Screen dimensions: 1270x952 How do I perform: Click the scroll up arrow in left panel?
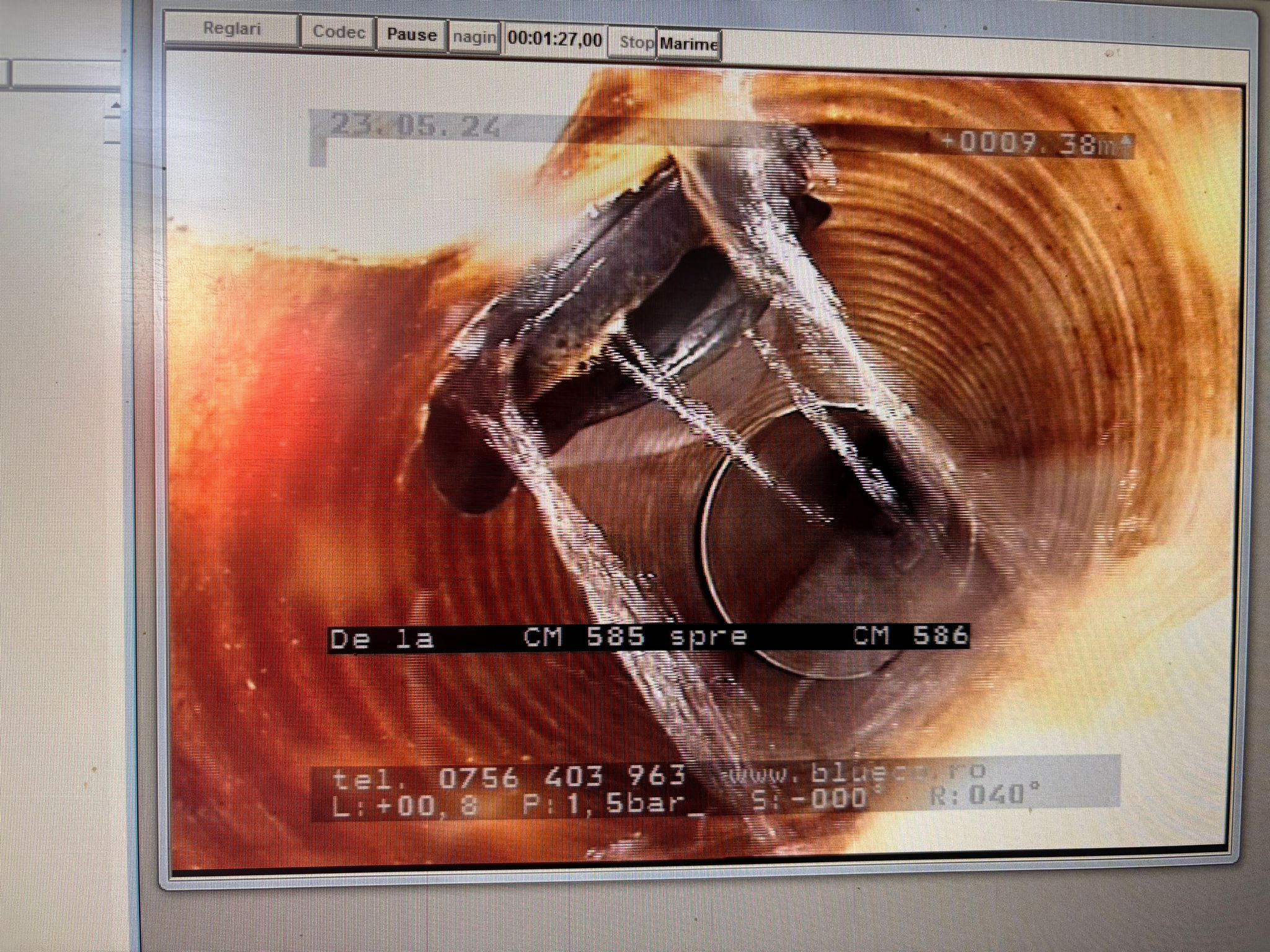tap(115, 106)
